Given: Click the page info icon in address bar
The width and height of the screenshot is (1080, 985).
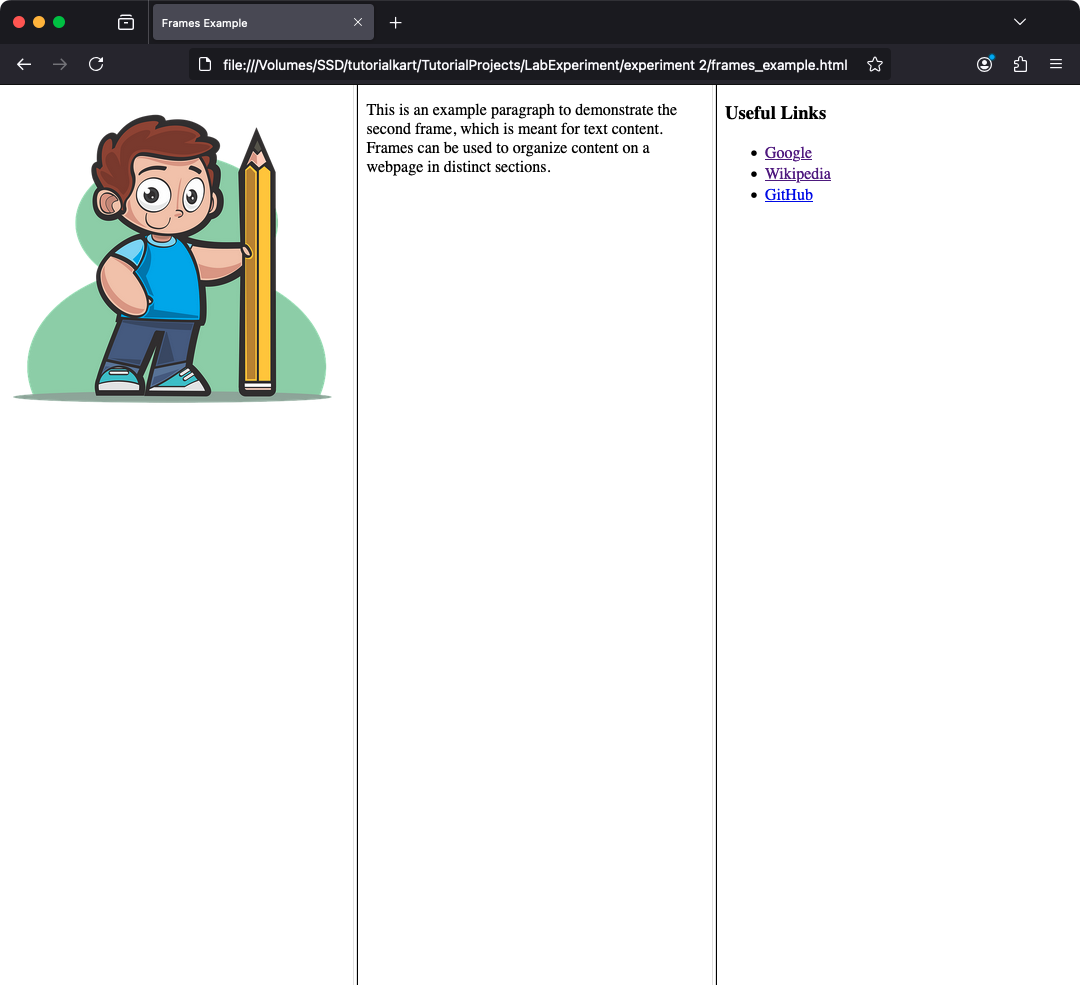Looking at the screenshot, I should click(x=204, y=64).
